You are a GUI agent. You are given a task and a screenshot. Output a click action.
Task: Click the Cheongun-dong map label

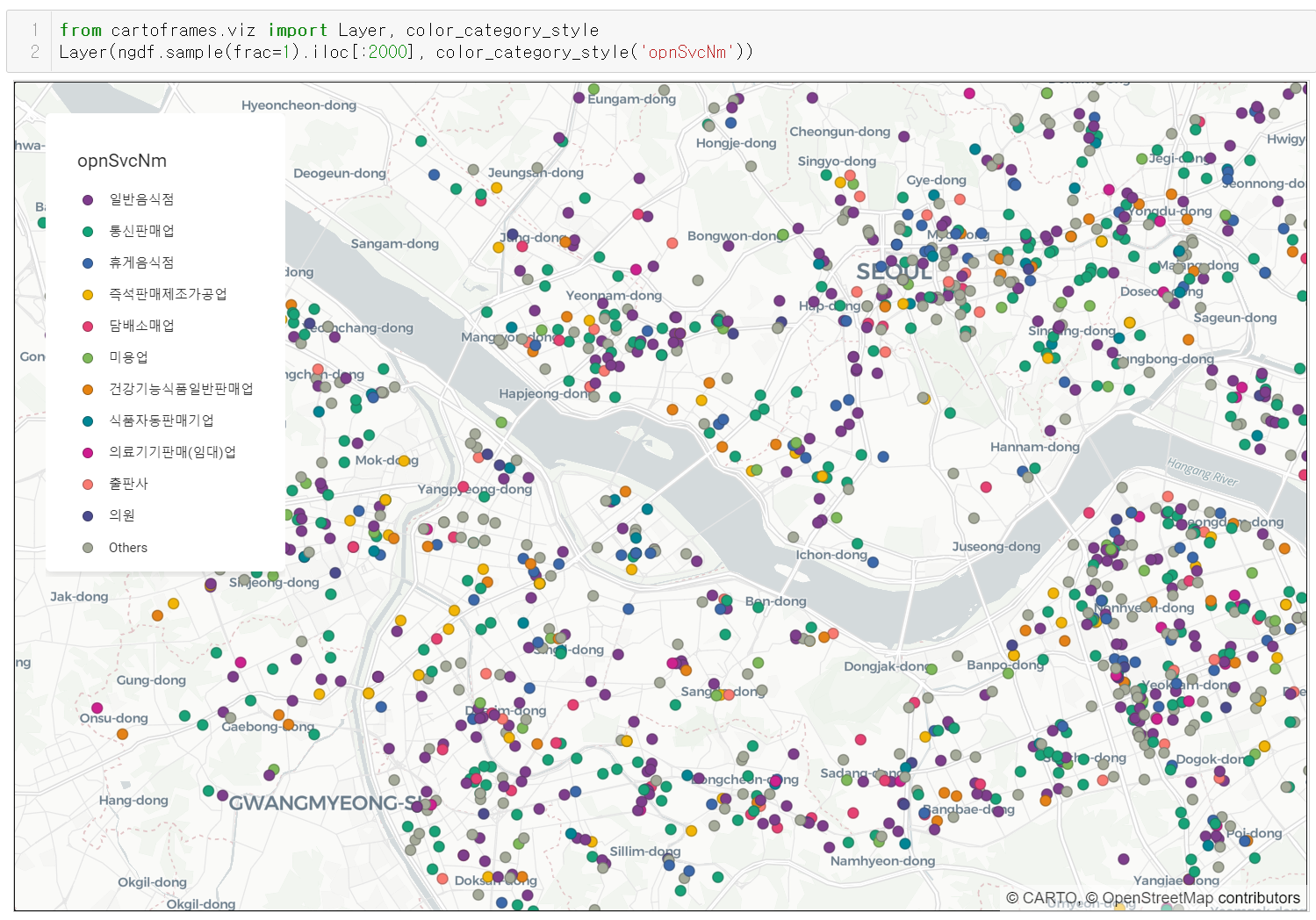[840, 132]
